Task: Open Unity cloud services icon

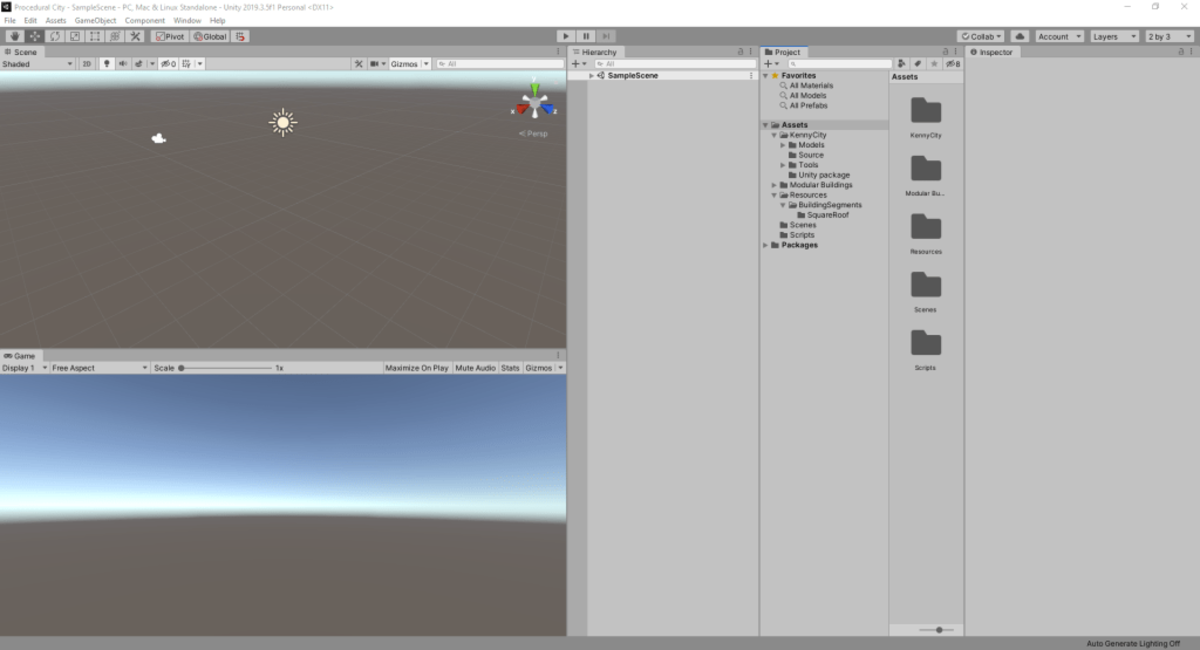Action: tap(1019, 36)
